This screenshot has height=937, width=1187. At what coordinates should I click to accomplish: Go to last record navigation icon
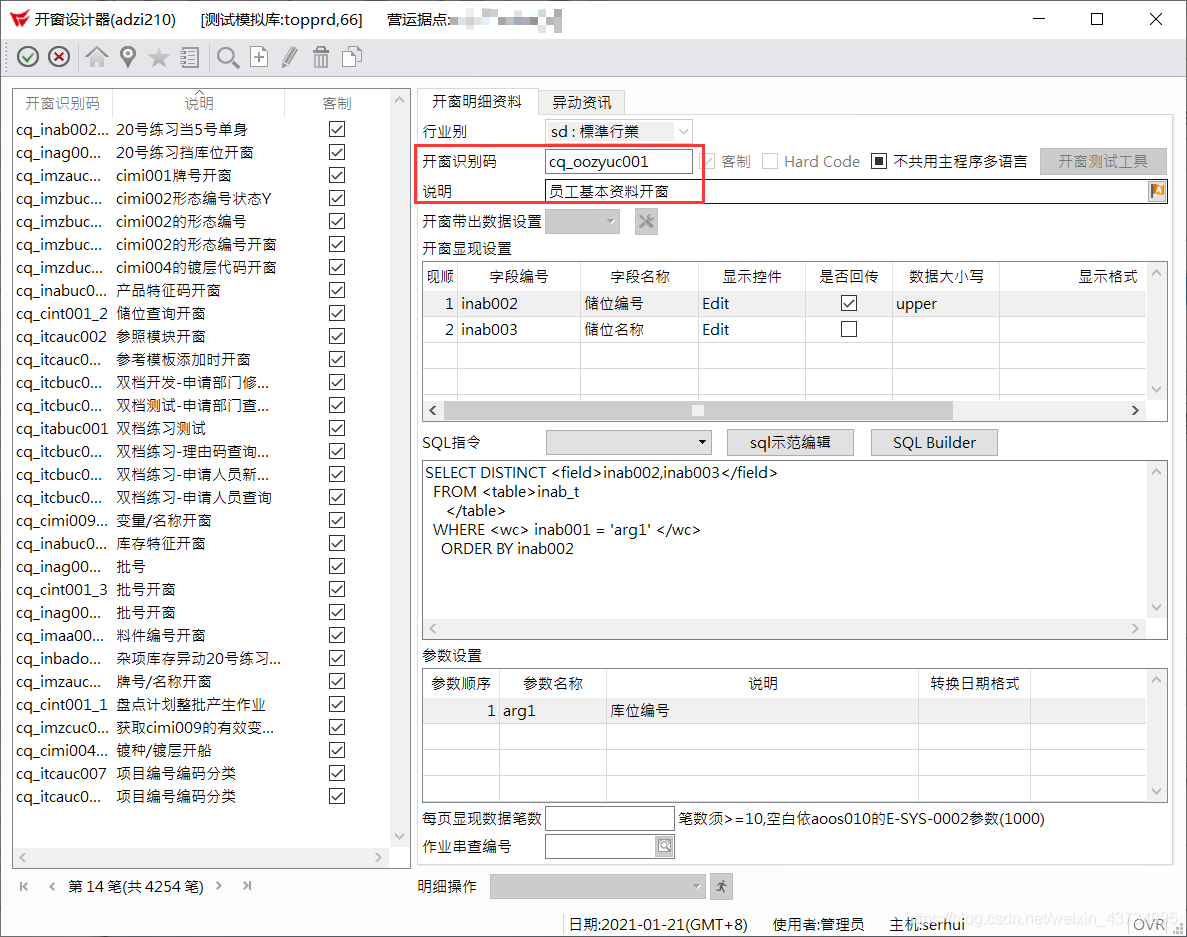(x=247, y=886)
